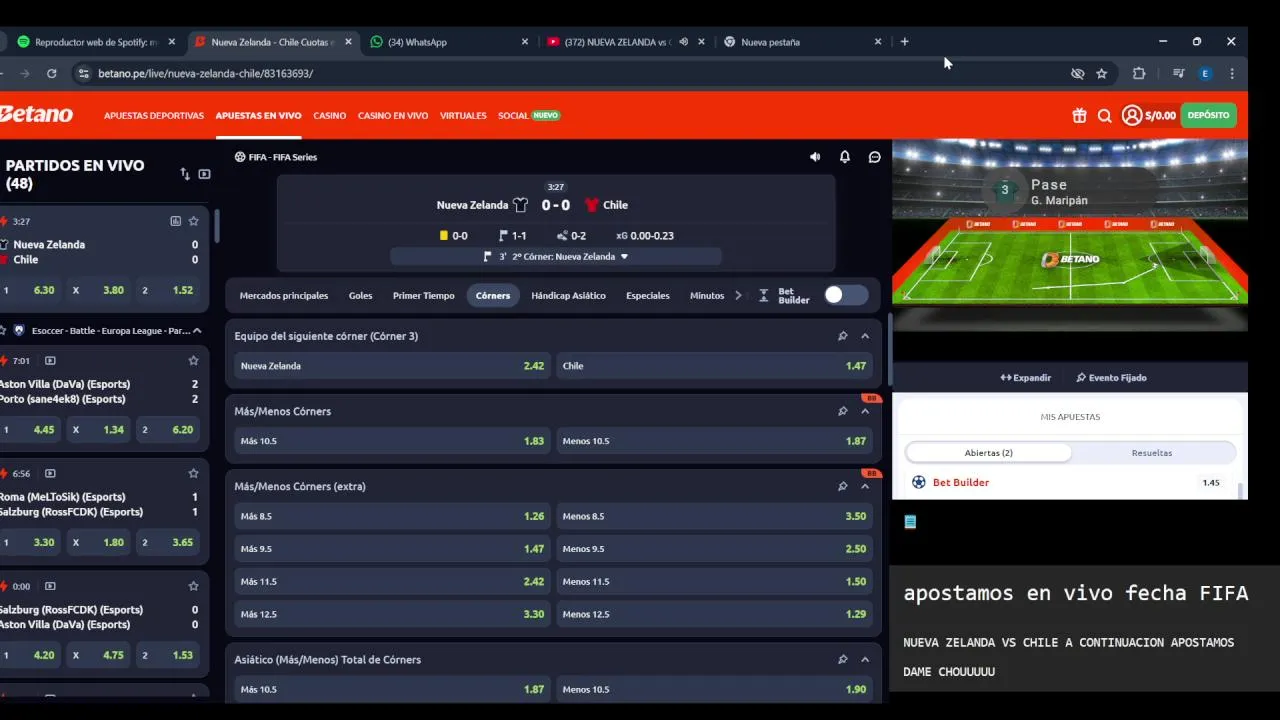Switch to the Especiales tab

pos(648,296)
